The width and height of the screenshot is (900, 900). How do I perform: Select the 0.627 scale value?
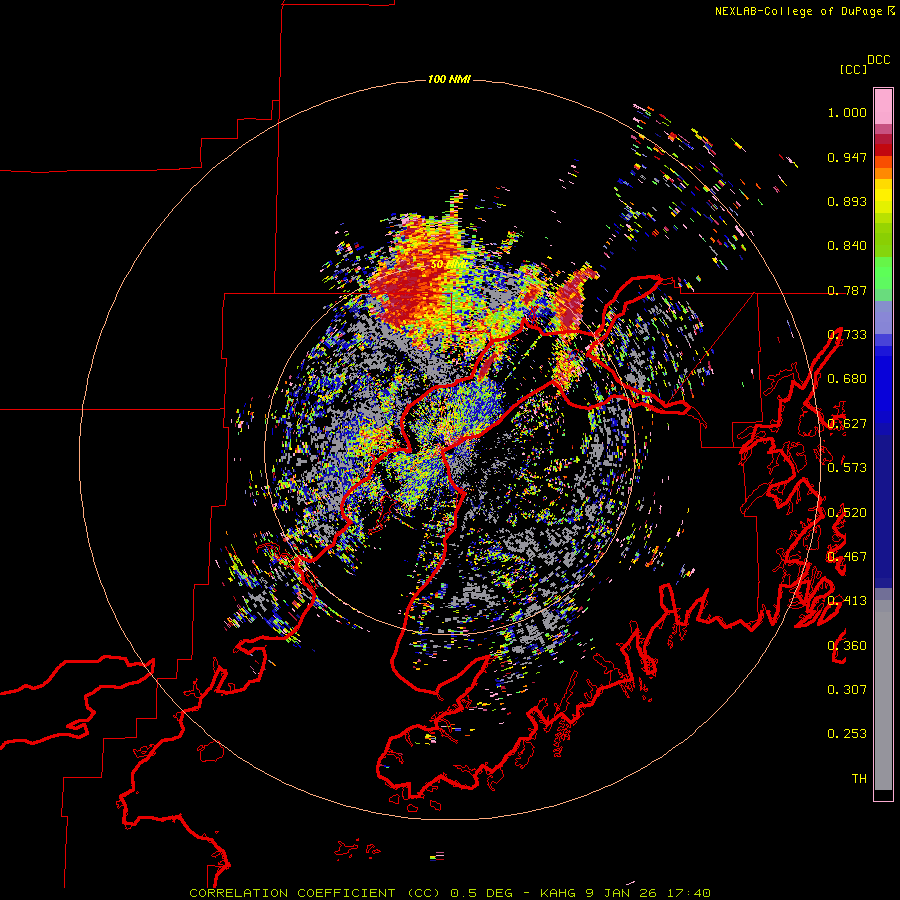pyautogui.click(x=847, y=424)
